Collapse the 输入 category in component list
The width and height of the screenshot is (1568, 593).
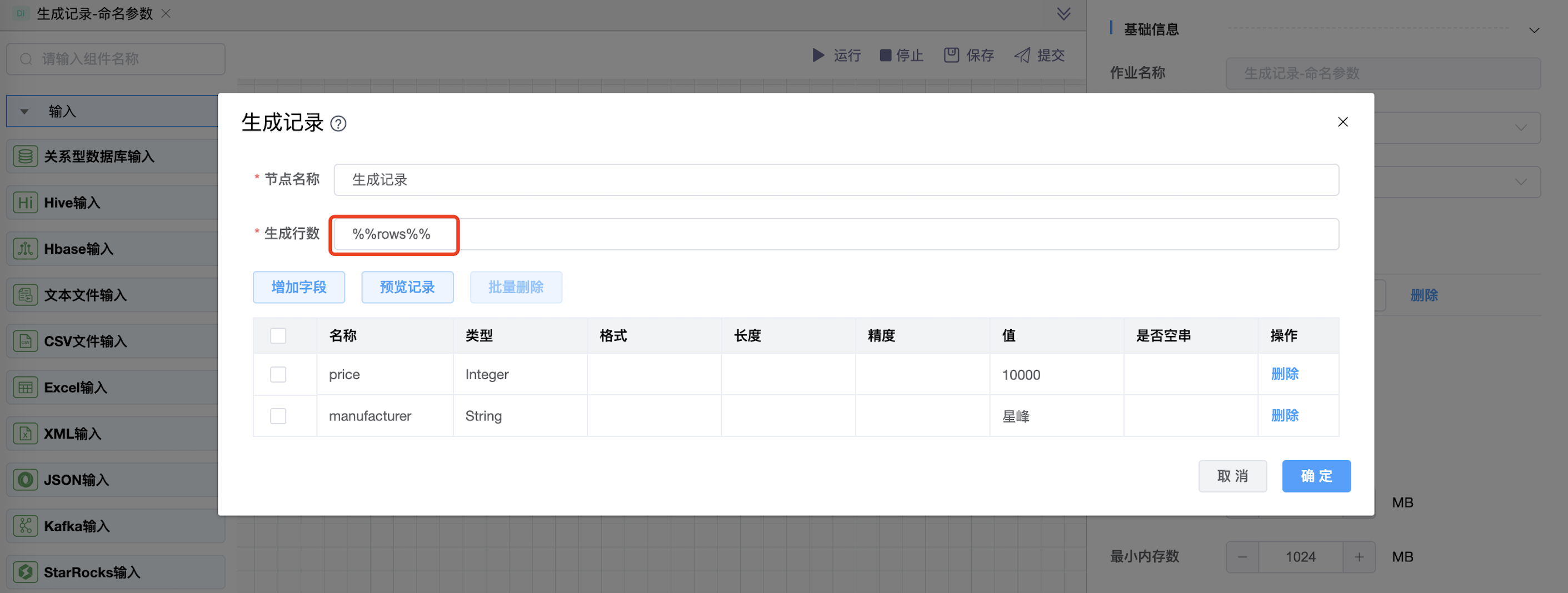coord(24,112)
